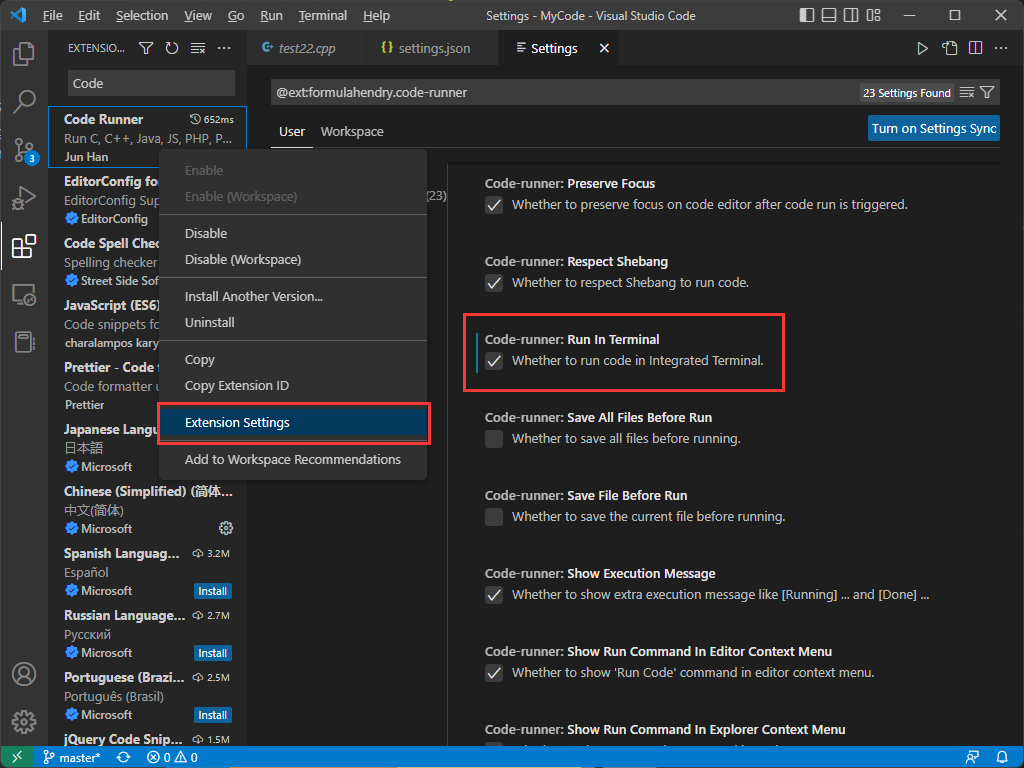Close the Settings editor tab

(x=604, y=48)
